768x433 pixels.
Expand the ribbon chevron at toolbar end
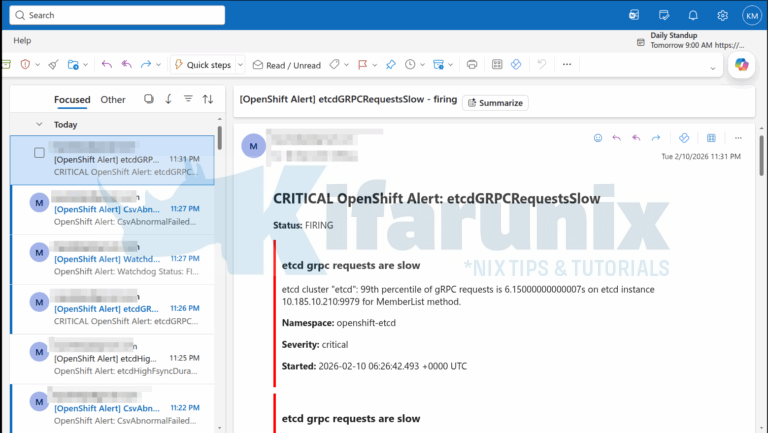pyautogui.click(x=713, y=69)
